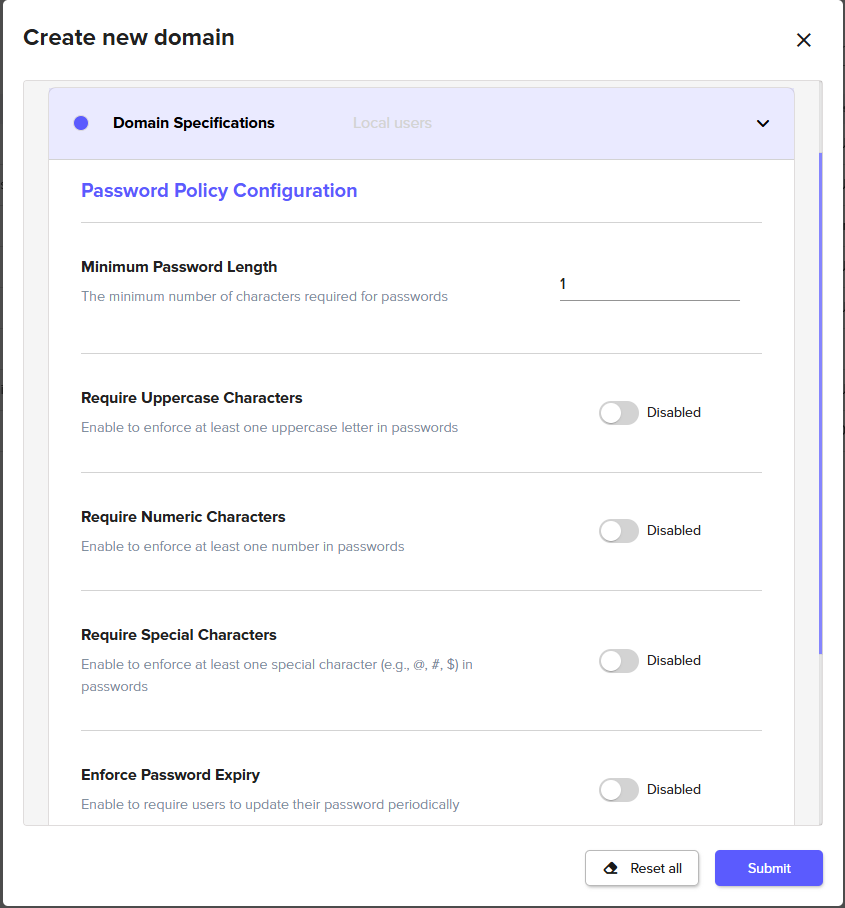Image resolution: width=845 pixels, height=908 pixels.
Task: Close the Create new domain dialog
Action: click(x=803, y=40)
